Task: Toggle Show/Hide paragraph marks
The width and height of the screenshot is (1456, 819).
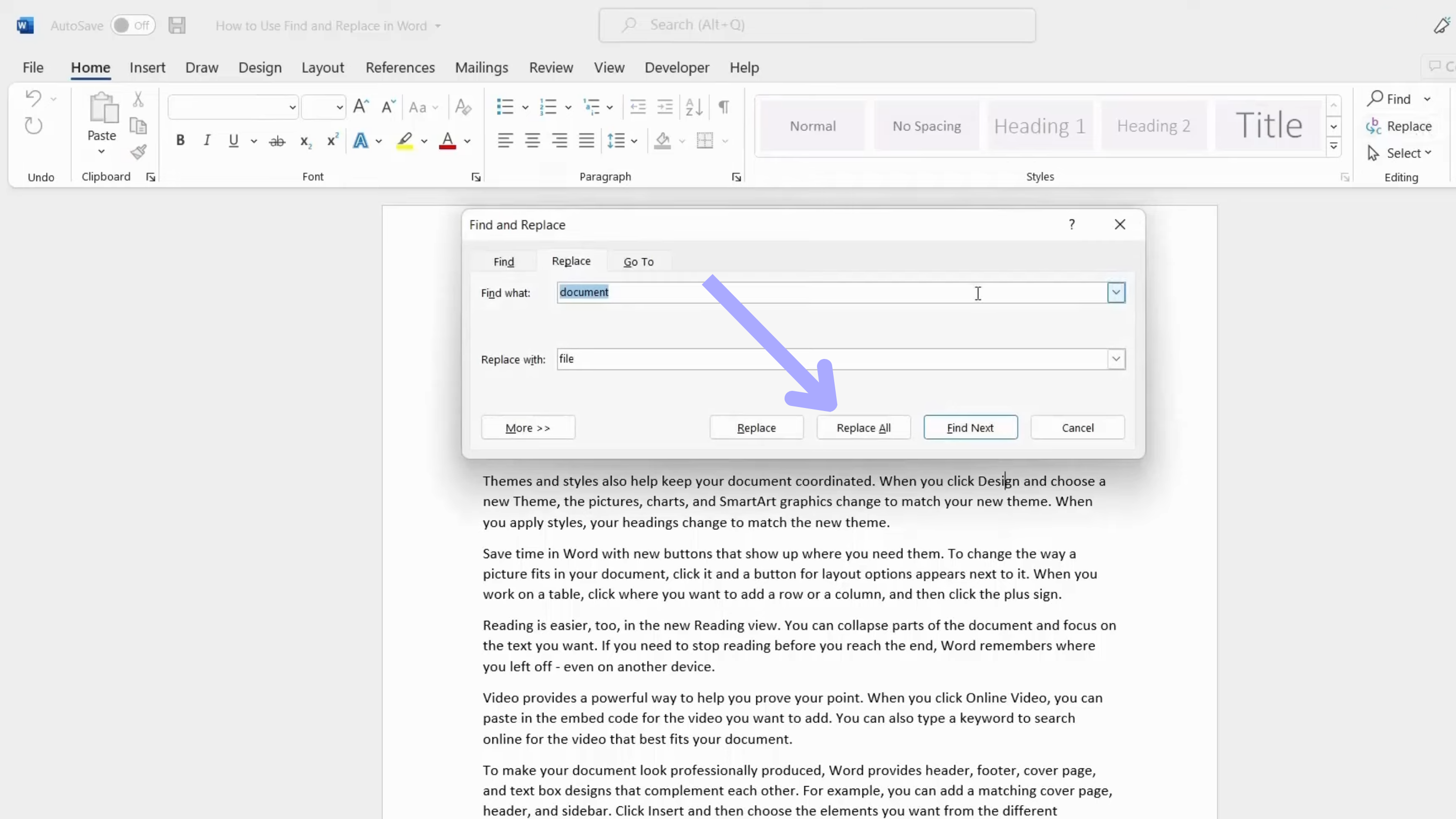Action: [723, 106]
